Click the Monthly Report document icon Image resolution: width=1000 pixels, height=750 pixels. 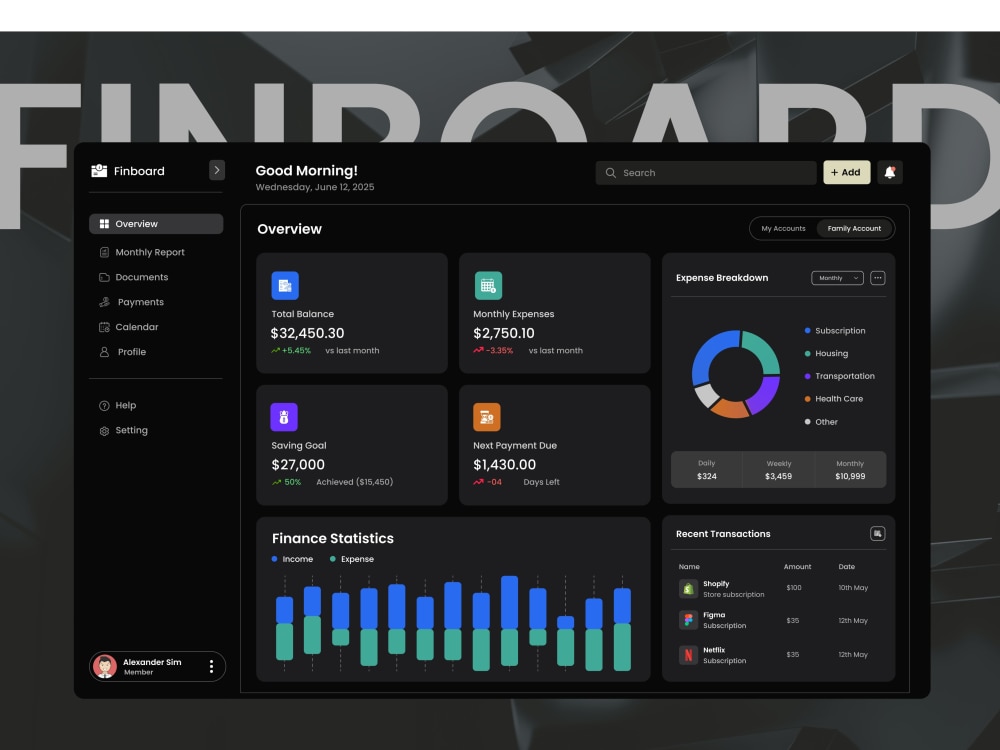(104, 252)
